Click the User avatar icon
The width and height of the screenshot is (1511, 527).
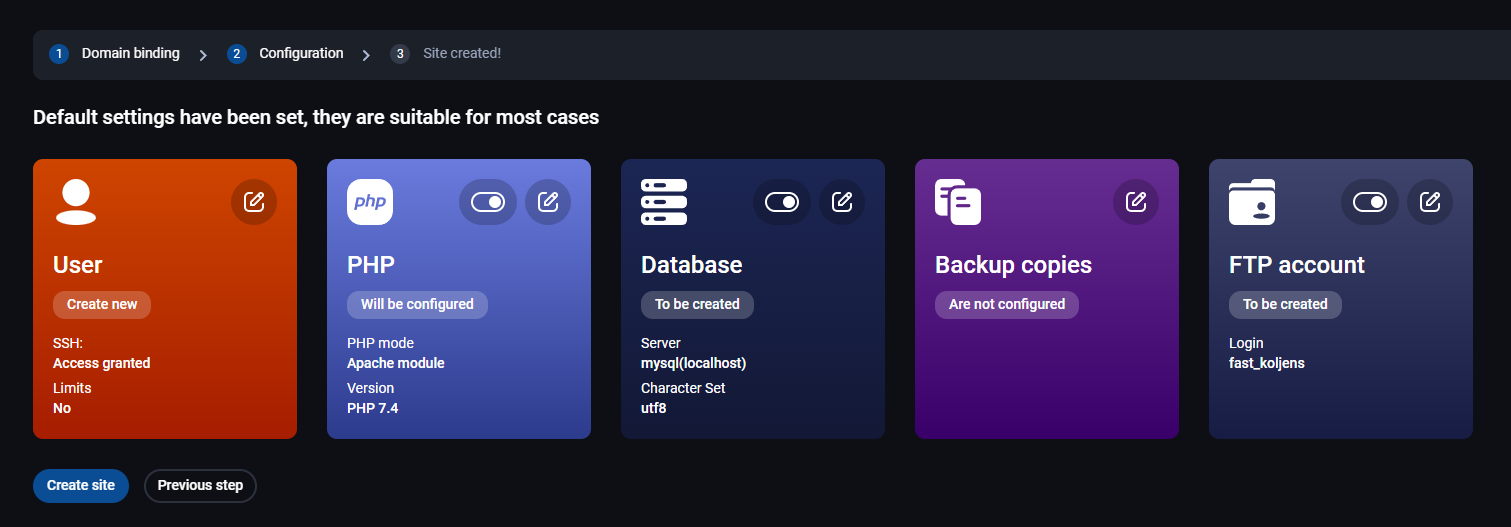[x=76, y=202]
